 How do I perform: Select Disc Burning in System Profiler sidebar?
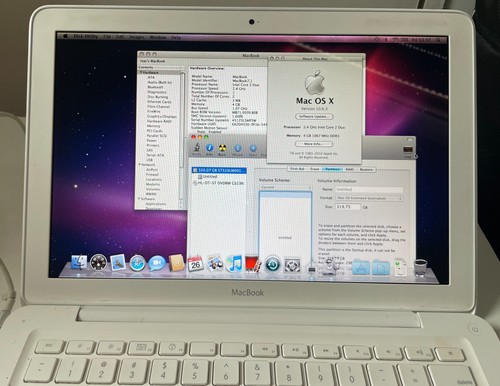click(158, 97)
